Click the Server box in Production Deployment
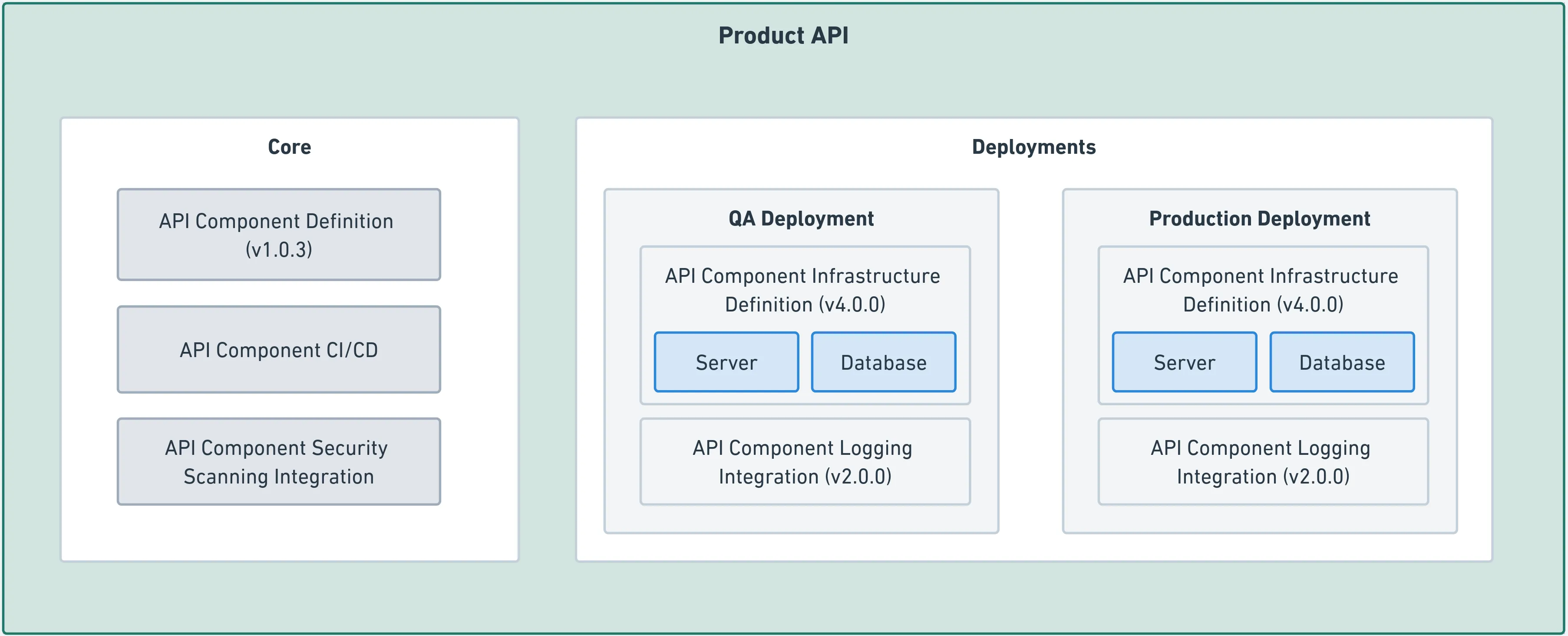The height and width of the screenshot is (636, 1568). 1185,362
